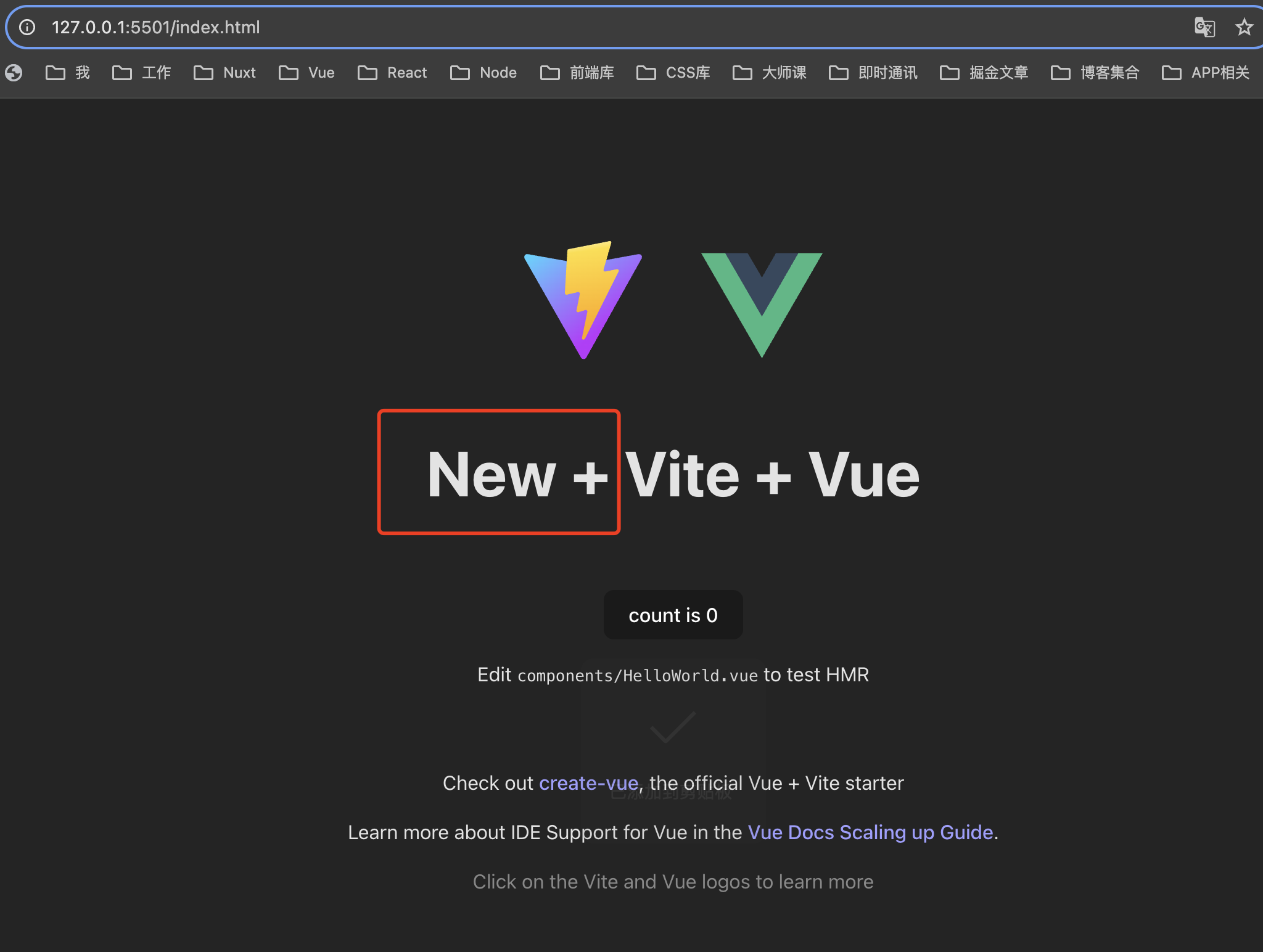Click the components/HelloWorld.vue code text

click(x=638, y=676)
